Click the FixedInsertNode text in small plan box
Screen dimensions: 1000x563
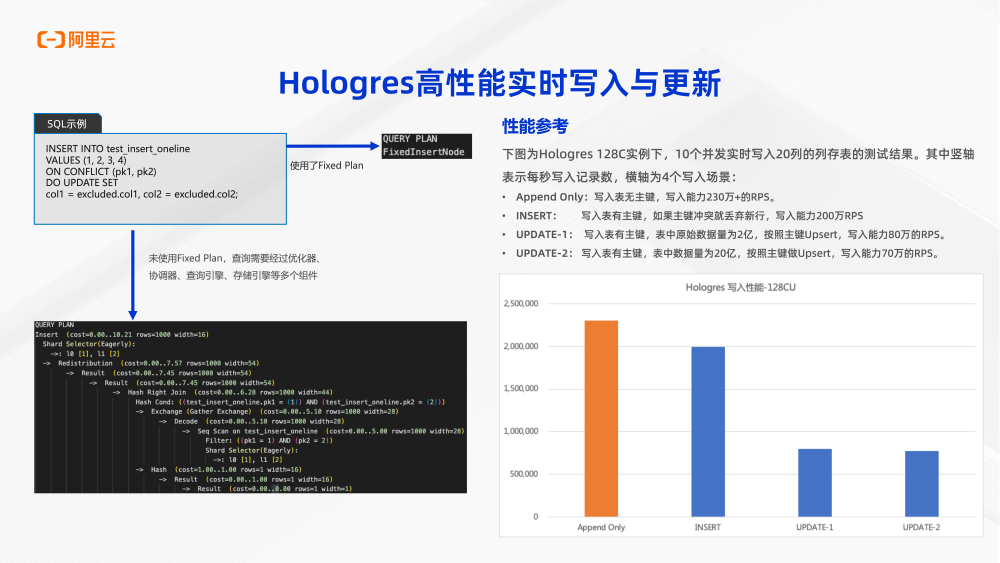423,152
